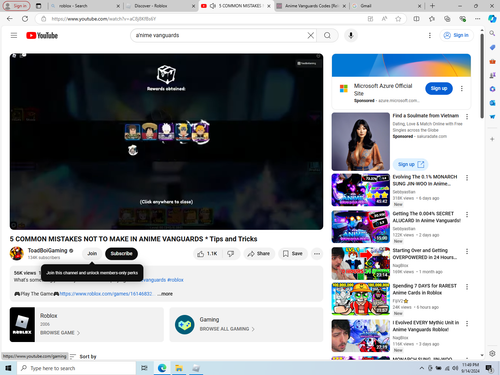Show hidden system tray icons
500x375 pixels.
422,368
